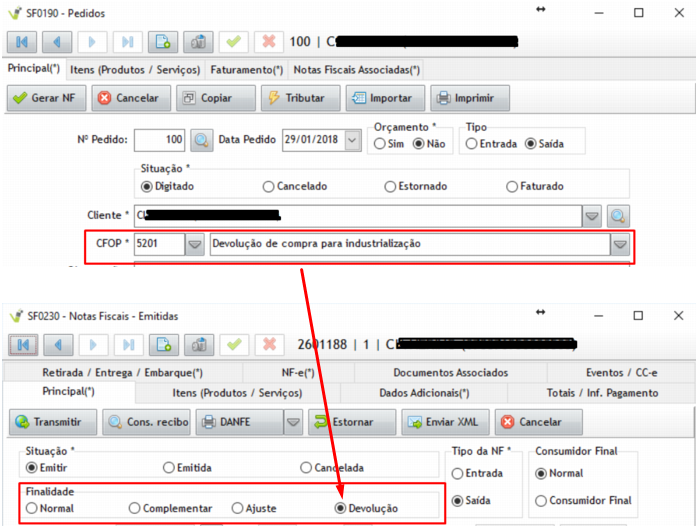The image size is (696, 529).
Task: Click previous record arrow in Pedidos toolbar
Action: click(x=57, y=42)
